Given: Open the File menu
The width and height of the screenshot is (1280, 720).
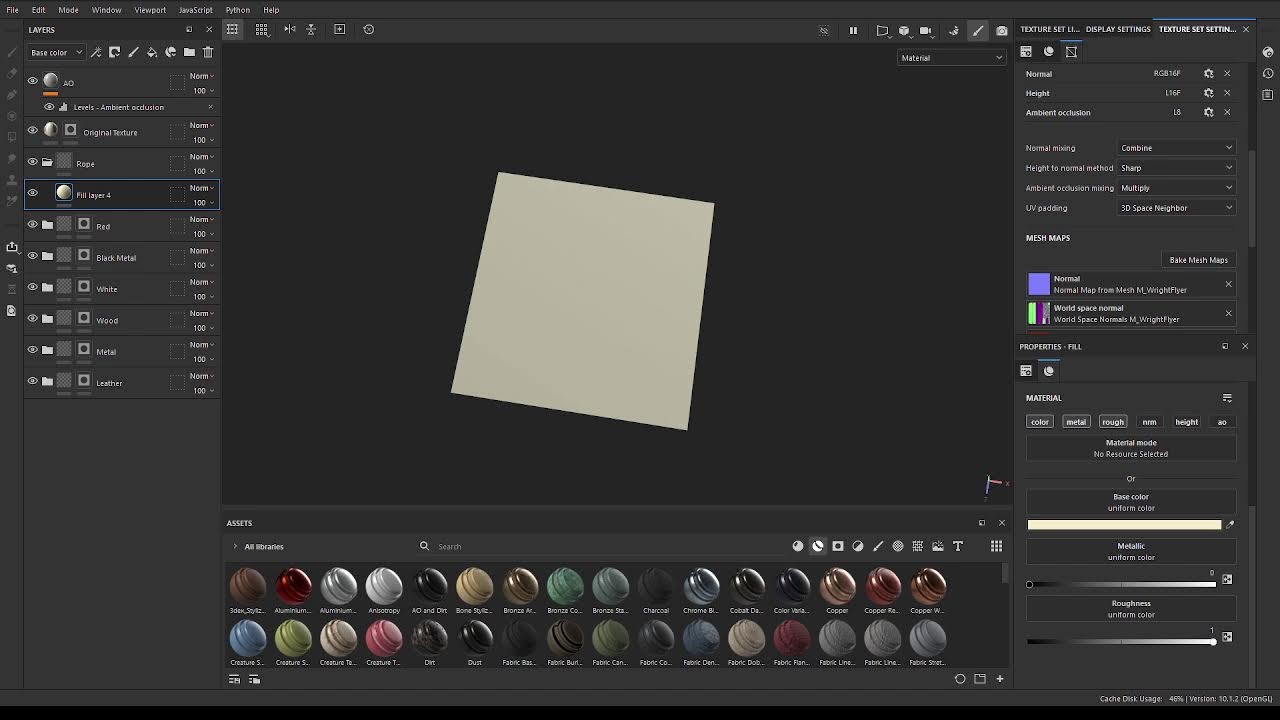Looking at the screenshot, I should [13, 10].
